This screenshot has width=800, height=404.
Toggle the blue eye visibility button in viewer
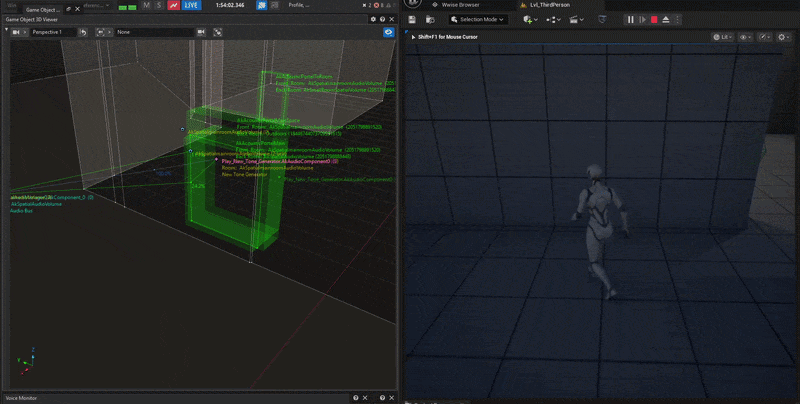click(x=389, y=32)
